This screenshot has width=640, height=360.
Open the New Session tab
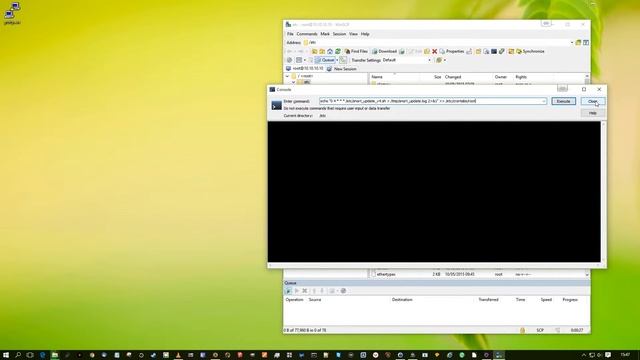coord(342,69)
